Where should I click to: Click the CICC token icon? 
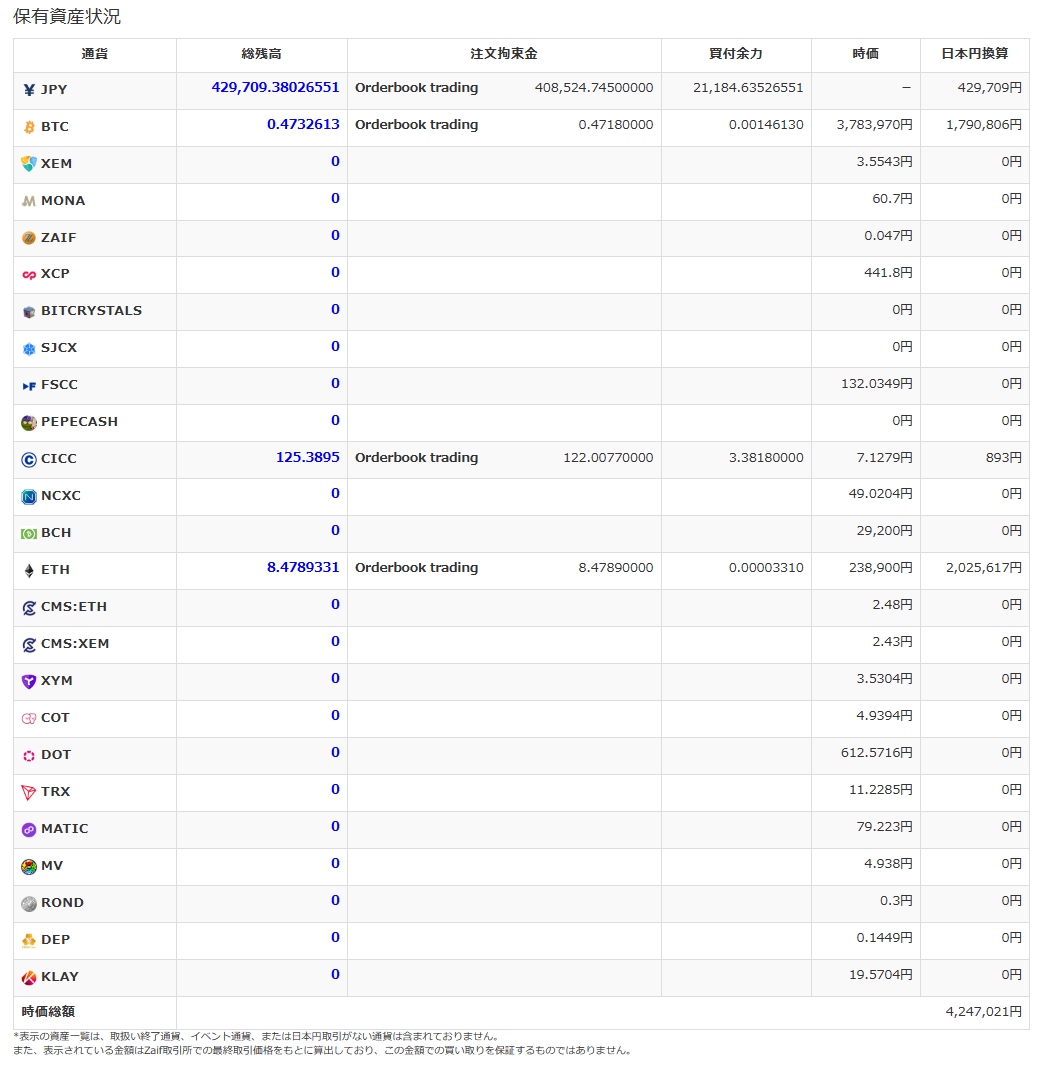click(29, 460)
